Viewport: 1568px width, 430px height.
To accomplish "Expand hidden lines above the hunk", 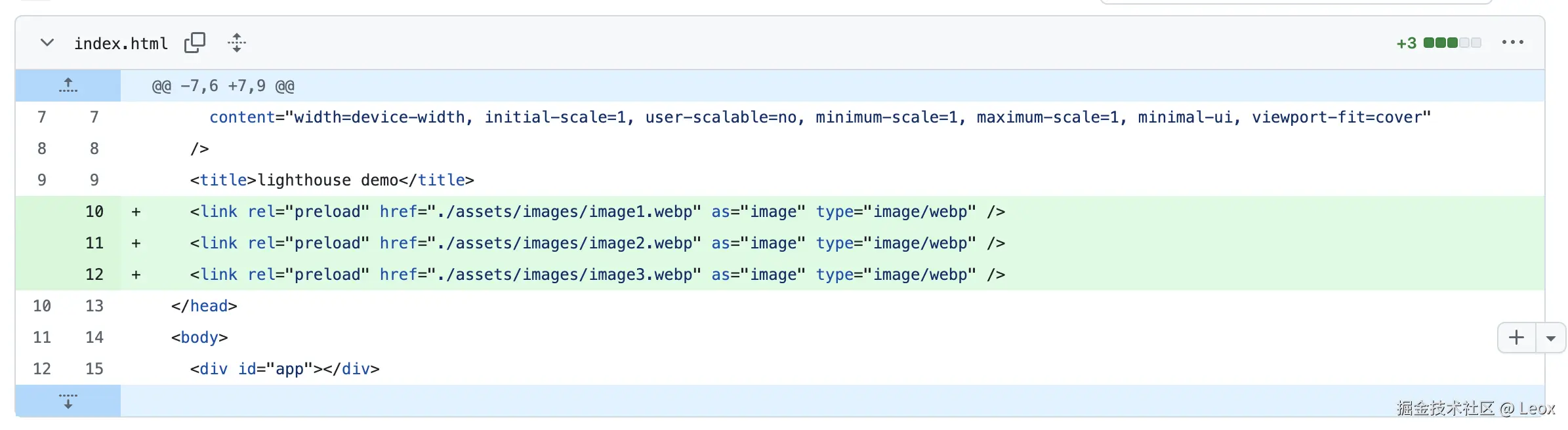I will pos(68,86).
